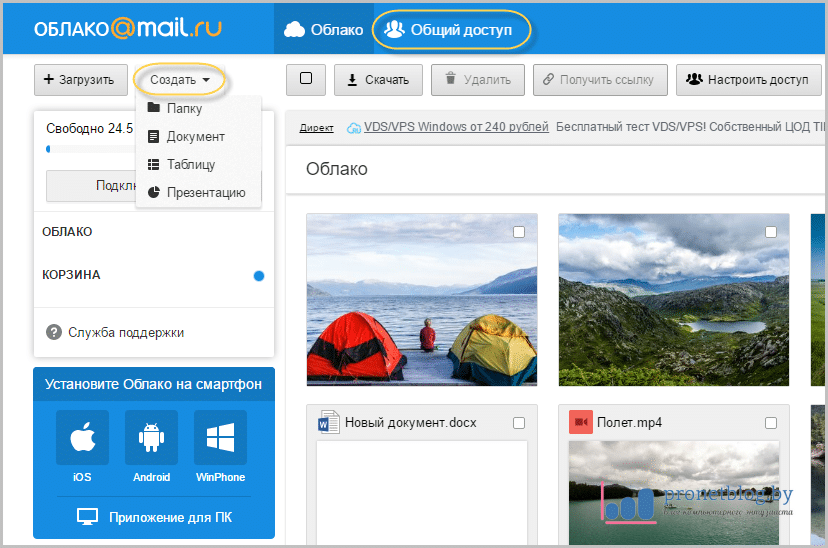Click the iOS app icon

point(82,438)
